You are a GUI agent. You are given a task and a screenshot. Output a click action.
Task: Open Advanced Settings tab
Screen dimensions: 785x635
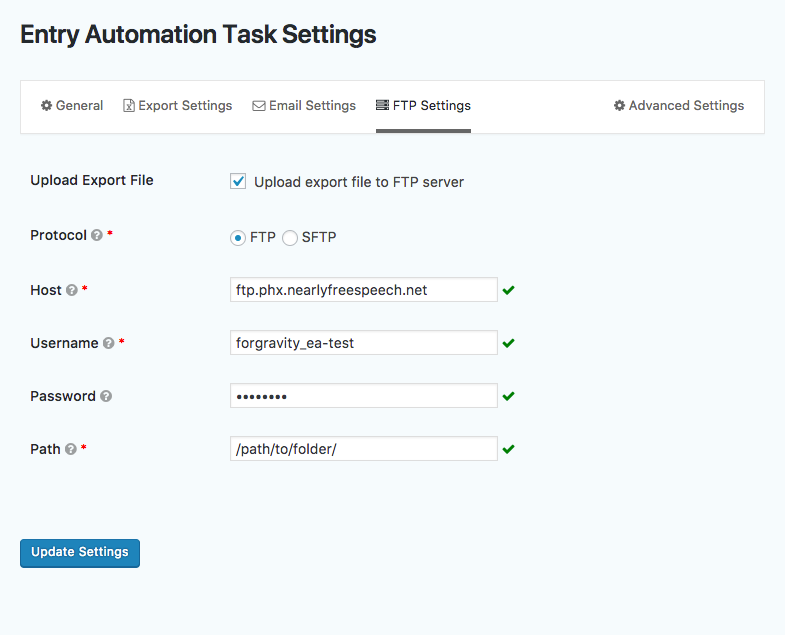[x=679, y=106]
